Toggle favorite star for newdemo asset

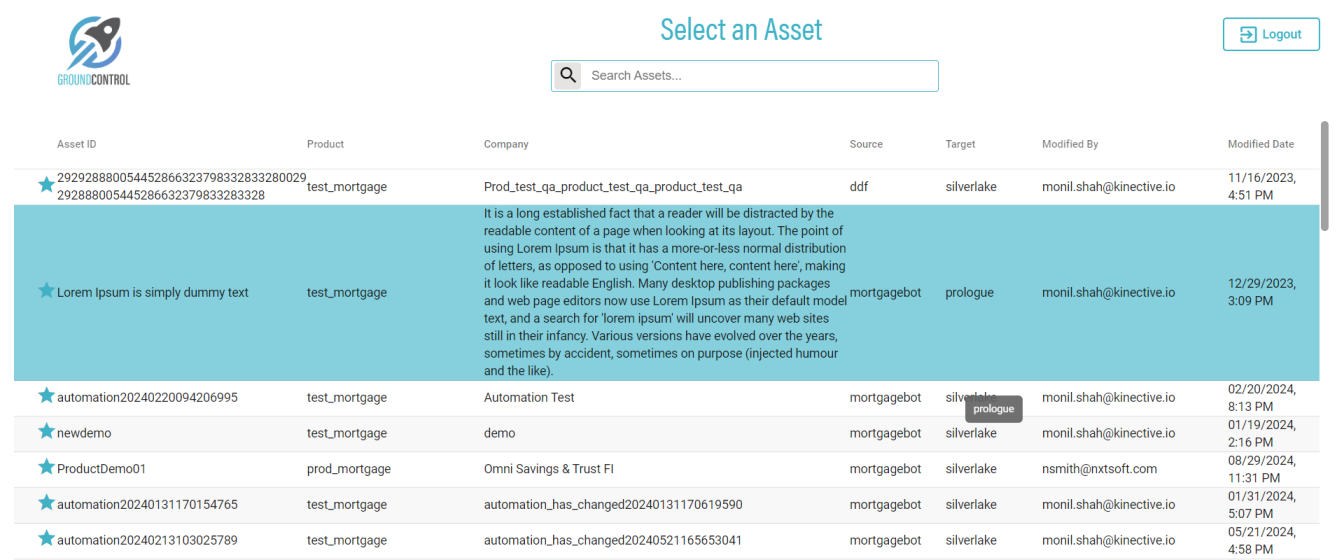pyautogui.click(x=46, y=432)
